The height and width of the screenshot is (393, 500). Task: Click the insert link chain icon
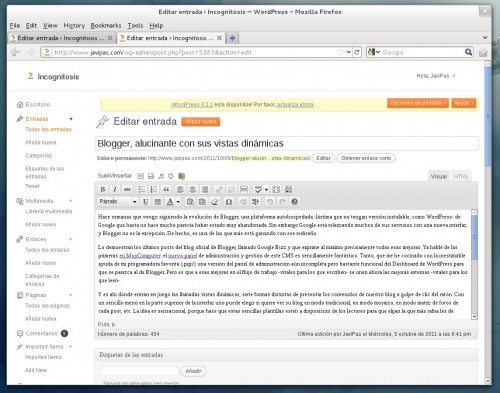219,189
